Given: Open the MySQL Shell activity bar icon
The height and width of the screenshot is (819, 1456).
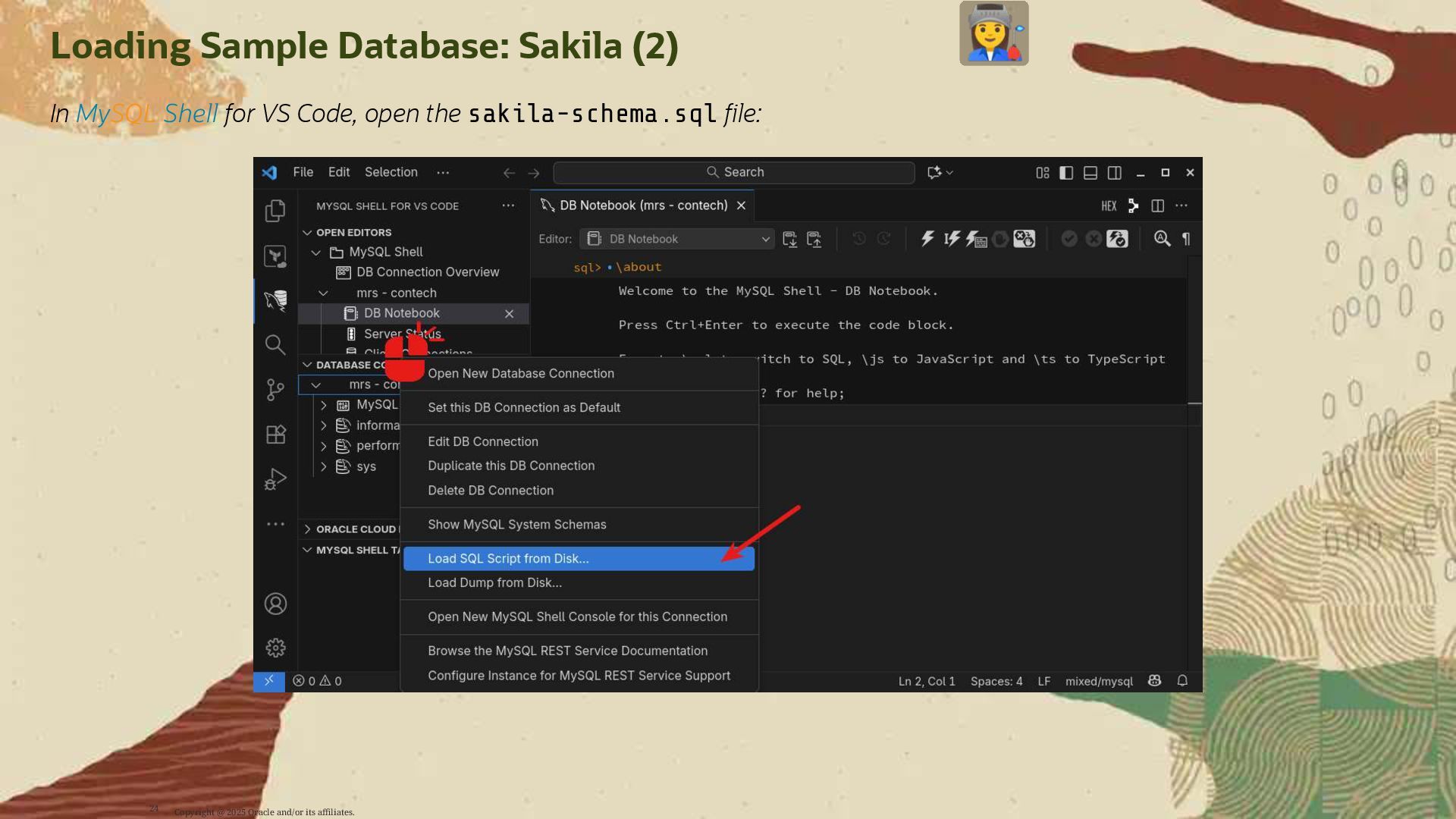Looking at the screenshot, I should pyautogui.click(x=275, y=300).
